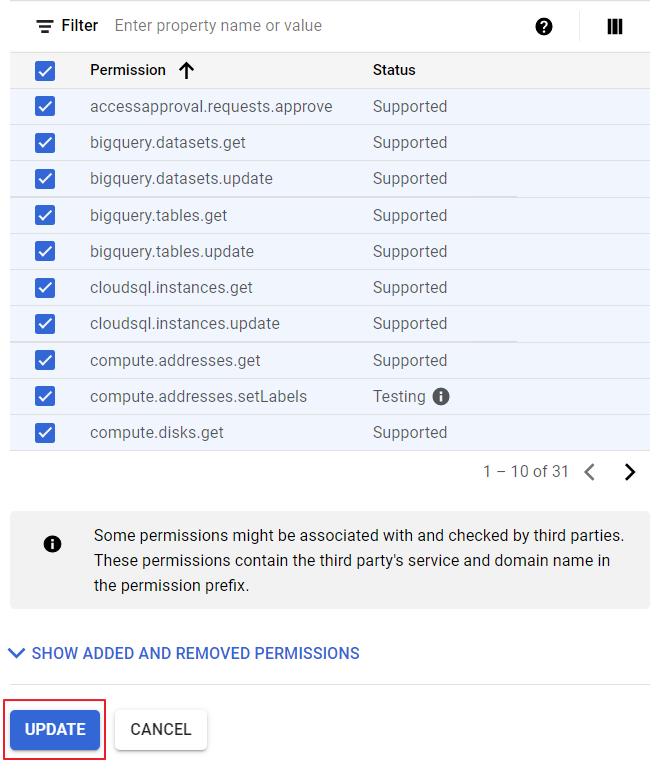Screen dimensions: 660x764
Task: Uncheck compute.addresses.setLabels permission
Action: (x=45, y=397)
